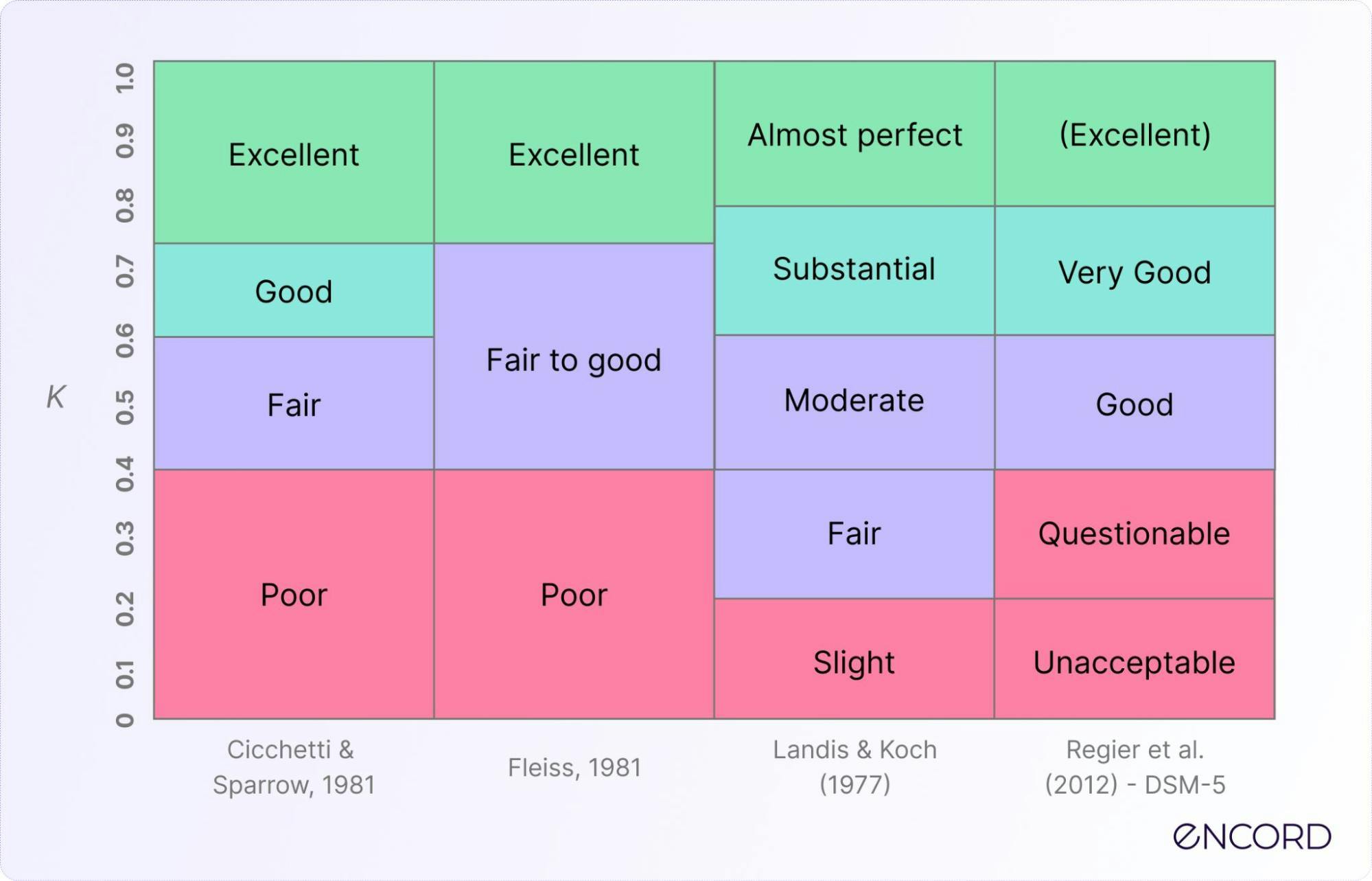Select the '(Excellent)' block with parentheses
The height and width of the screenshot is (881, 1372).
pyautogui.click(x=1135, y=135)
